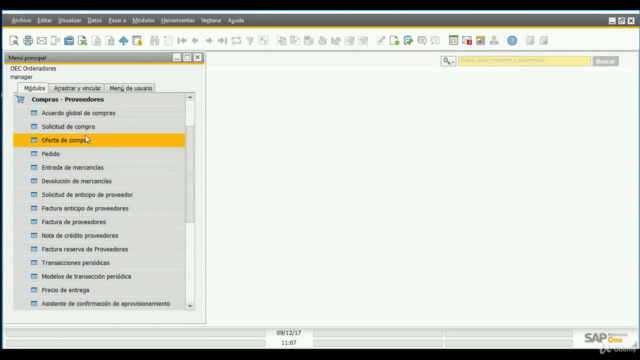Open Devolución de mercancías
This screenshot has width=640, height=360.
[x=99, y=181]
